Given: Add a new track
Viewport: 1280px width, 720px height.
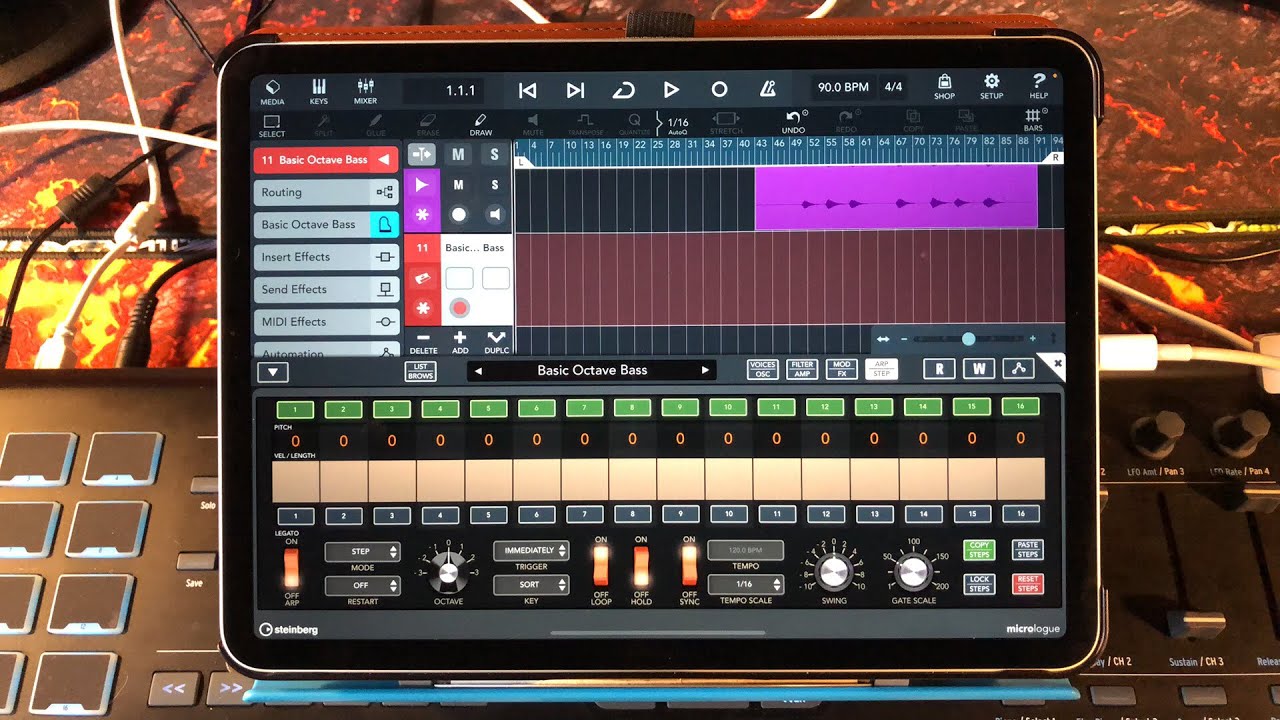Looking at the screenshot, I should click(x=460, y=342).
